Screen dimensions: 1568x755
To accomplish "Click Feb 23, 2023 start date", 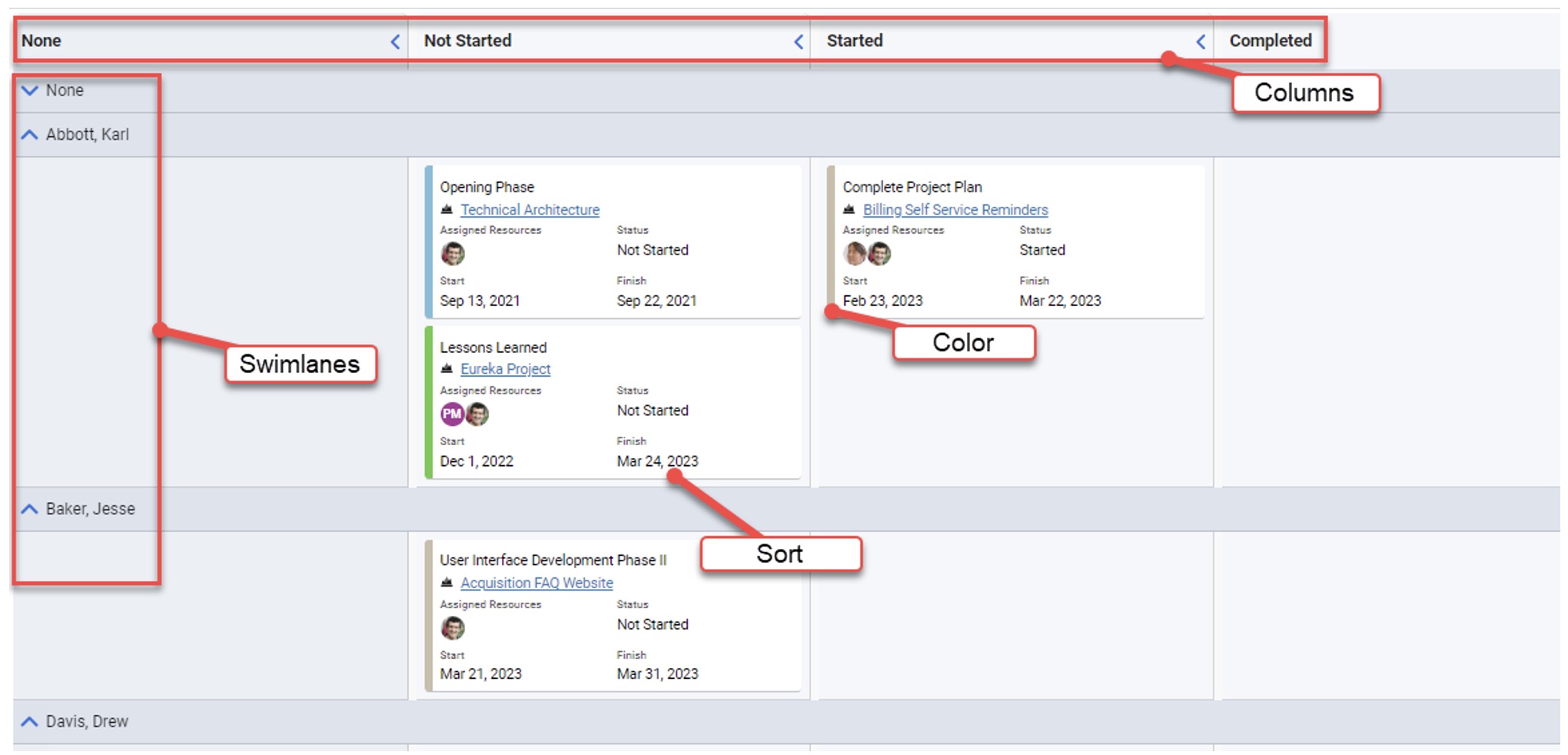I will (x=882, y=301).
